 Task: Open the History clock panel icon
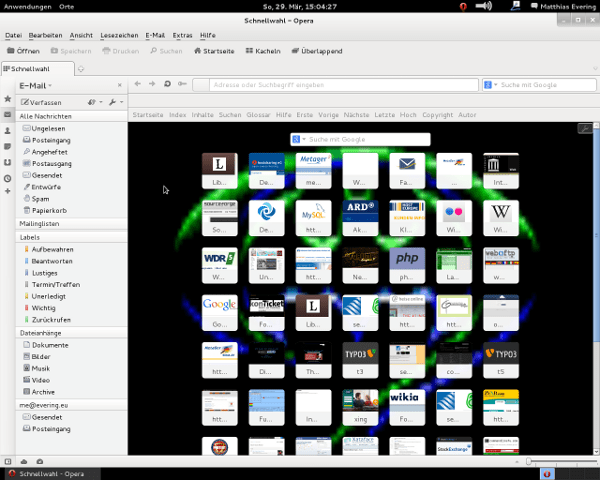click(7, 178)
